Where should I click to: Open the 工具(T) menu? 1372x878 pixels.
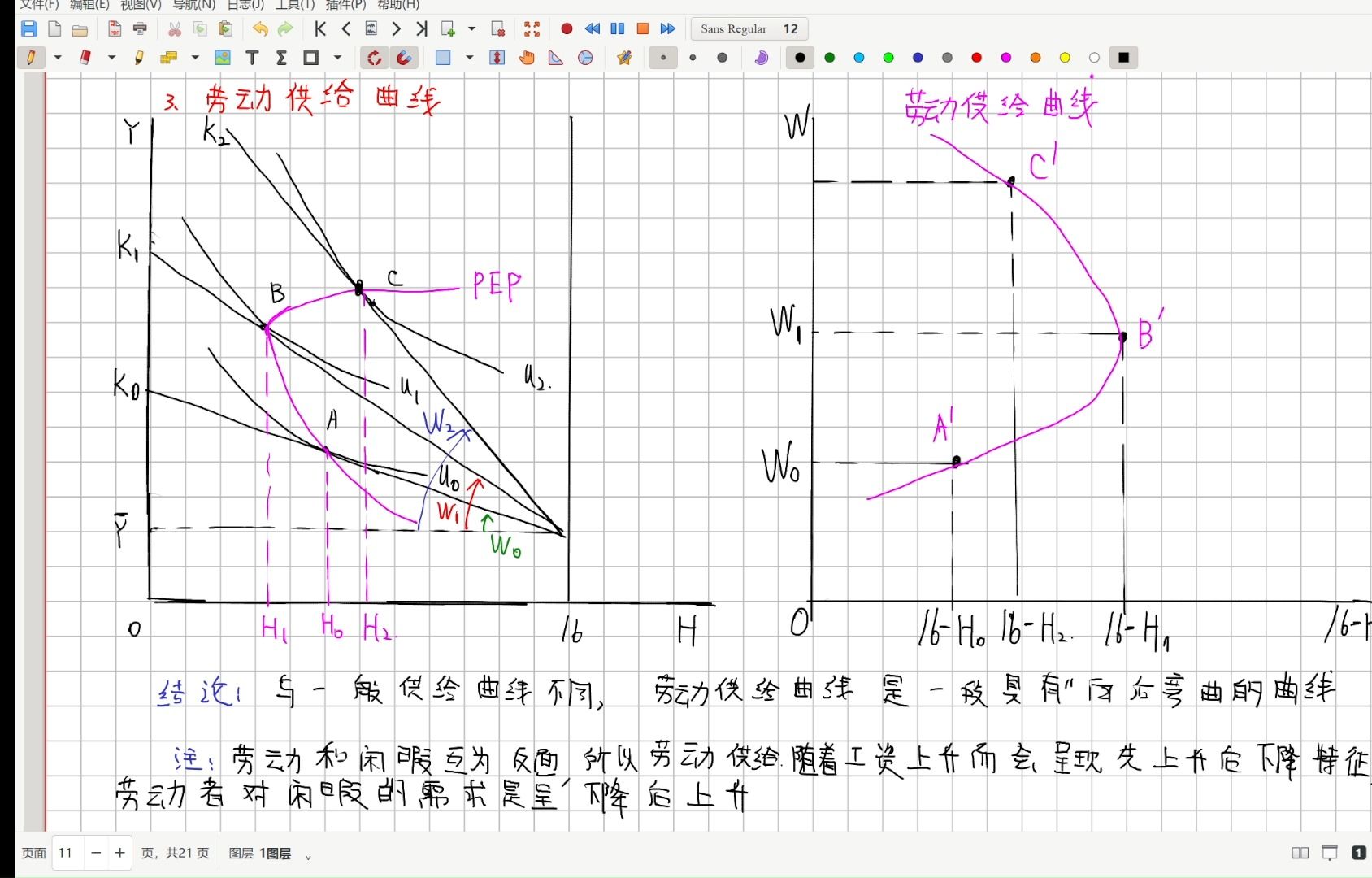(295, 5)
